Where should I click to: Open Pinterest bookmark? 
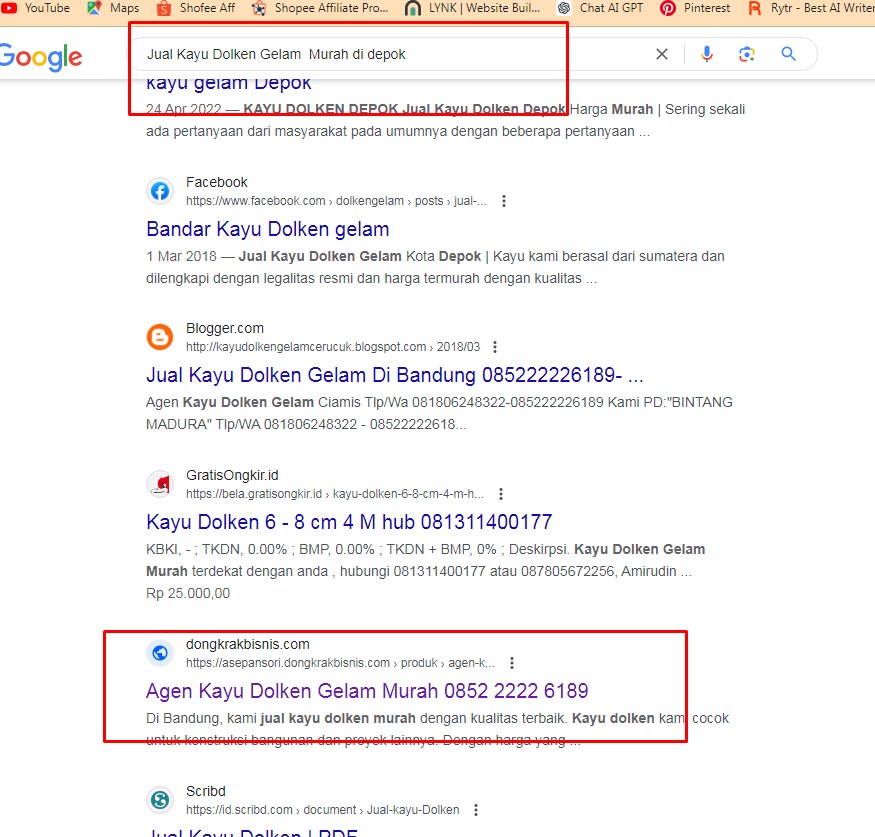click(695, 8)
